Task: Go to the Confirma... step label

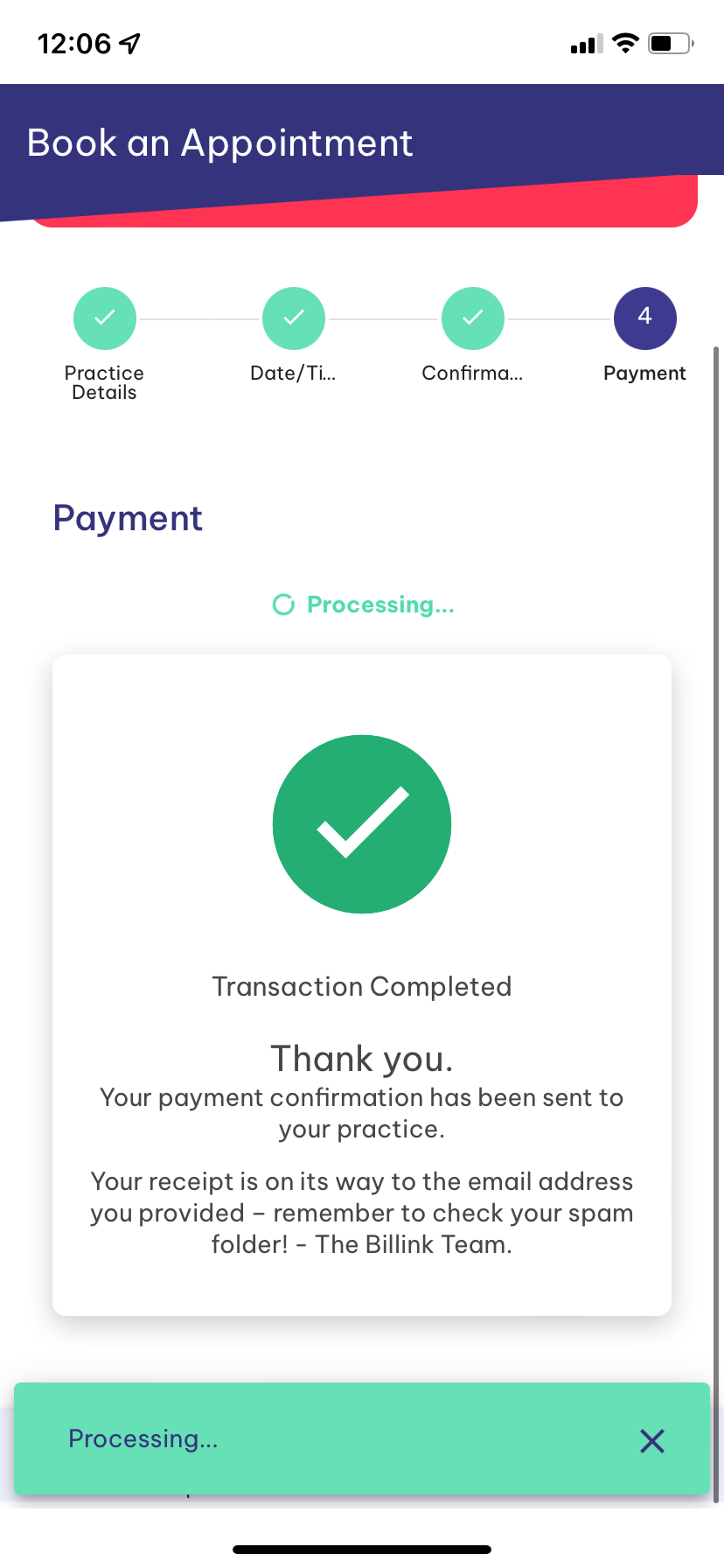Action: tap(472, 374)
